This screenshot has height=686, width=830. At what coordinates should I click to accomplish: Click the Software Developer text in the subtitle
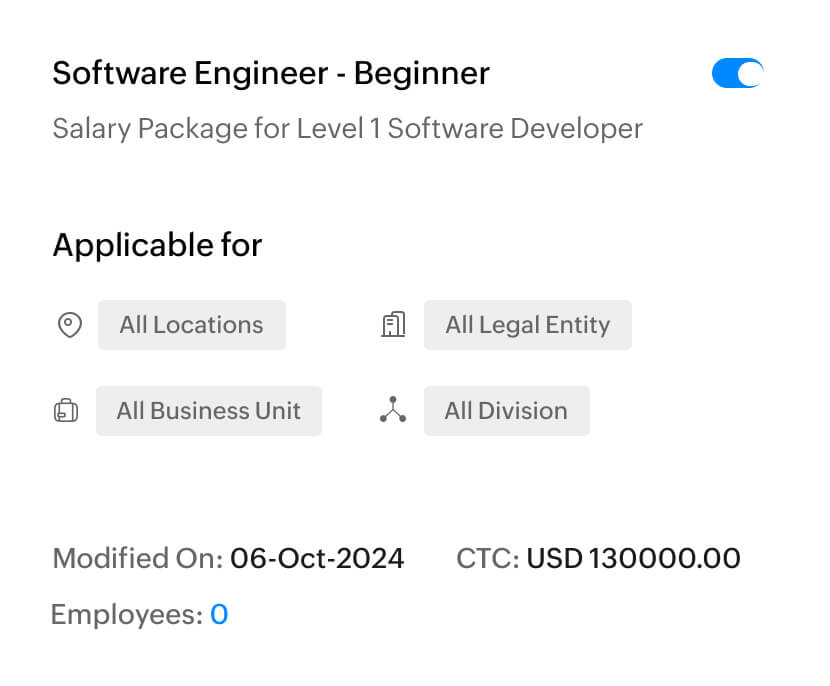coord(515,129)
